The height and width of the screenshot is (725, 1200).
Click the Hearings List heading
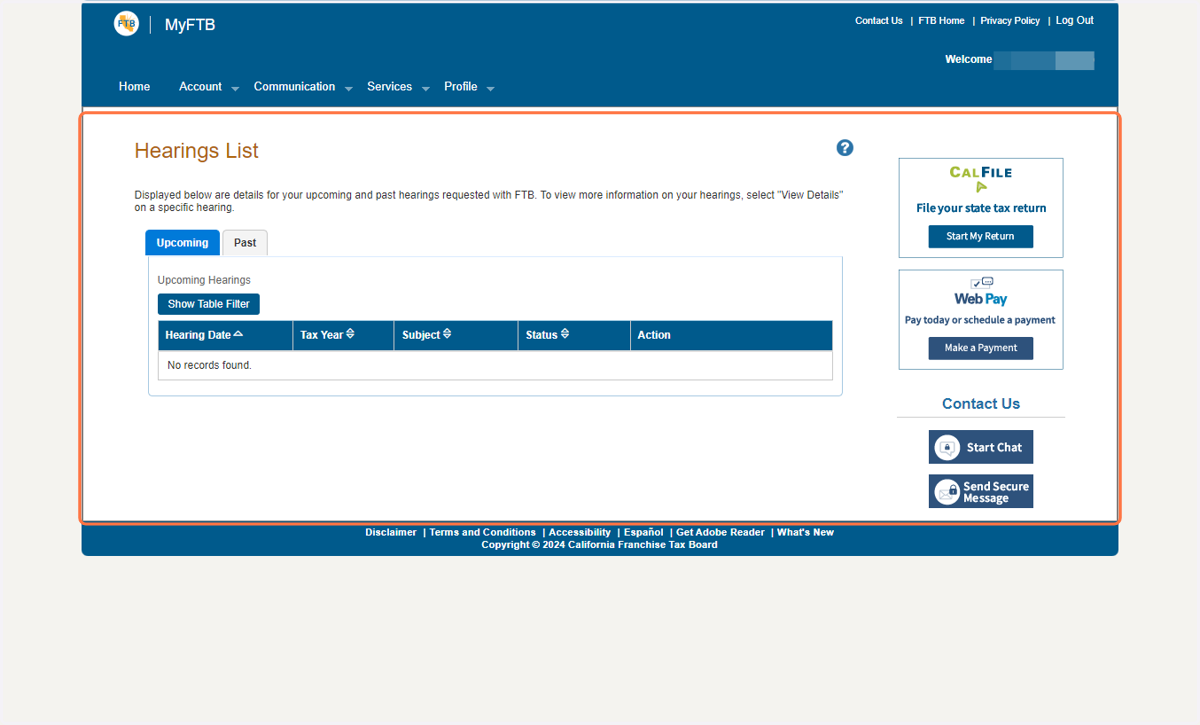click(x=197, y=151)
